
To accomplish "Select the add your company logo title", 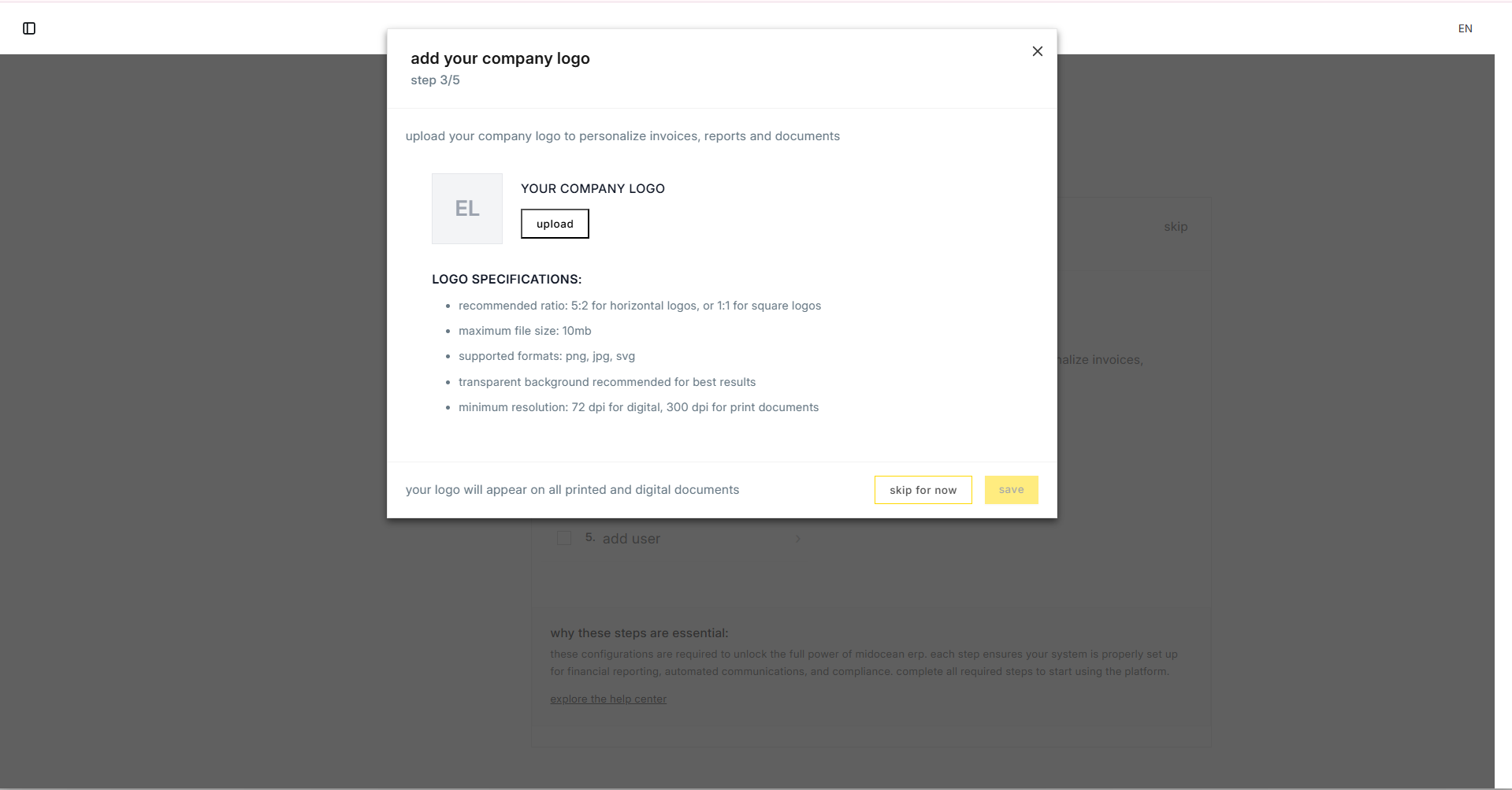I will pyautogui.click(x=500, y=57).
